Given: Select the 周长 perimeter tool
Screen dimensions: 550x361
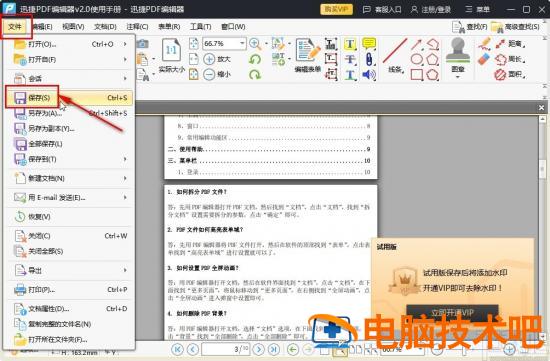Looking at the screenshot, I should (510, 59).
